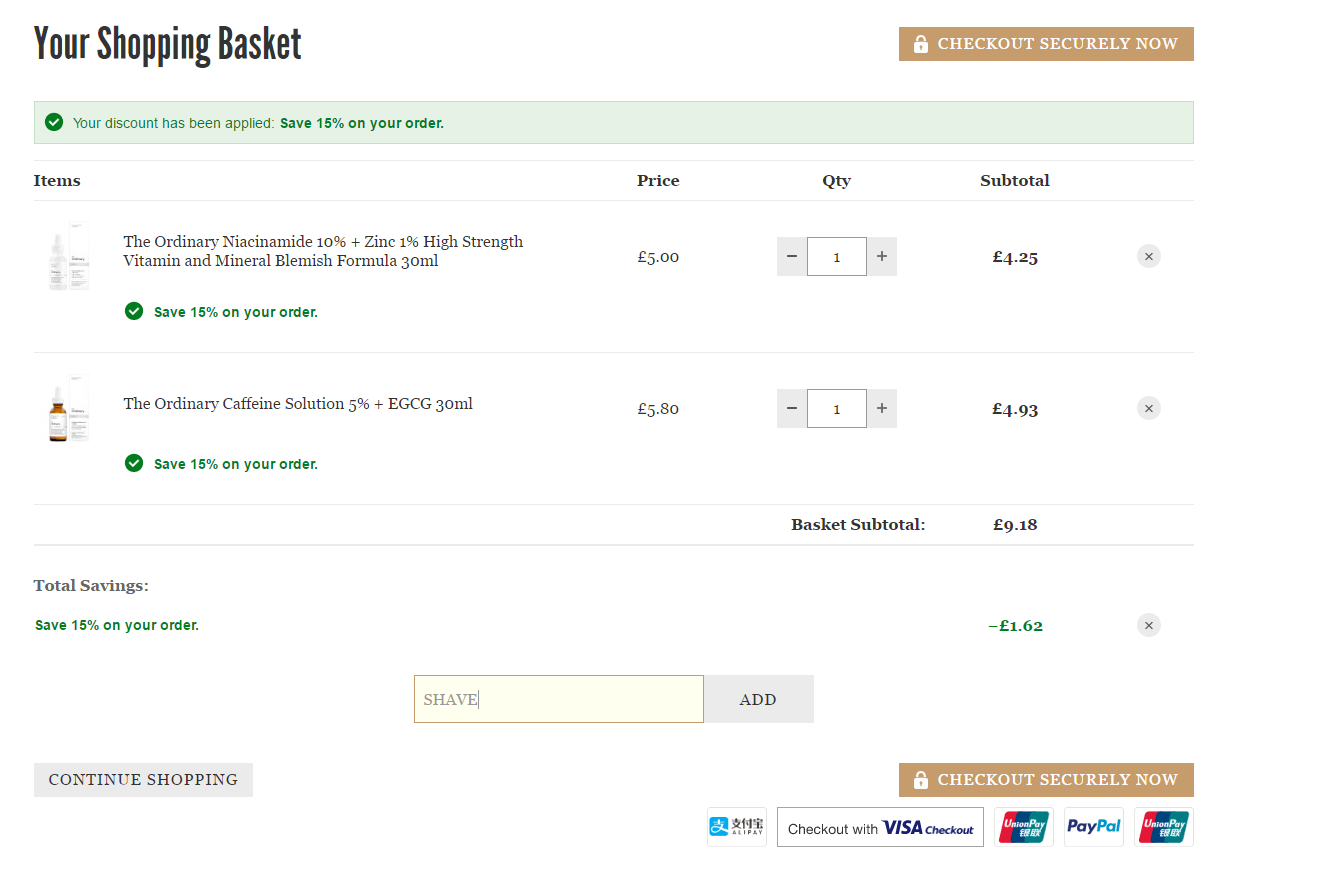Click green check icon under Niacinamide item
The width and height of the screenshot is (1331, 879).
tap(134, 311)
